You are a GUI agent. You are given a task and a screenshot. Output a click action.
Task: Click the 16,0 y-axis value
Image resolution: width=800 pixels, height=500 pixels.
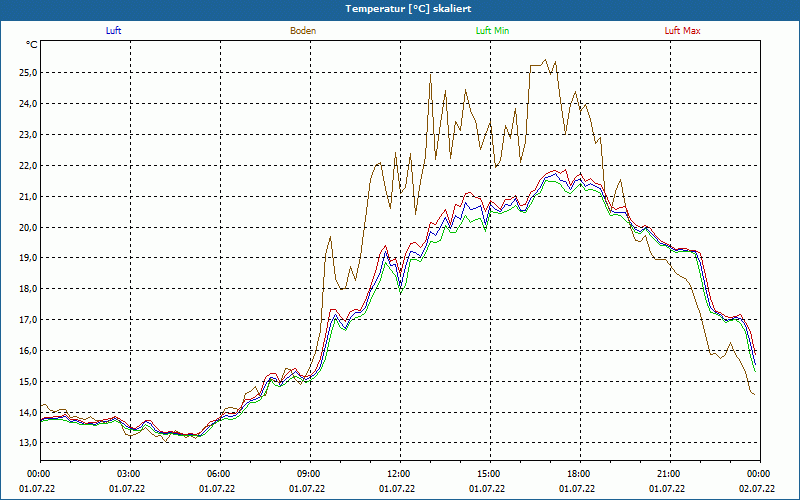point(29,351)
